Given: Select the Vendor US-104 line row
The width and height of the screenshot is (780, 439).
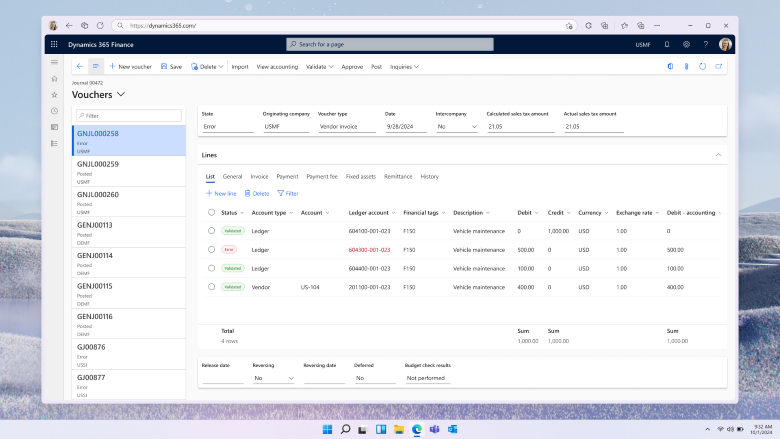Looking at the screenshot, I should (x=211, y=286).
